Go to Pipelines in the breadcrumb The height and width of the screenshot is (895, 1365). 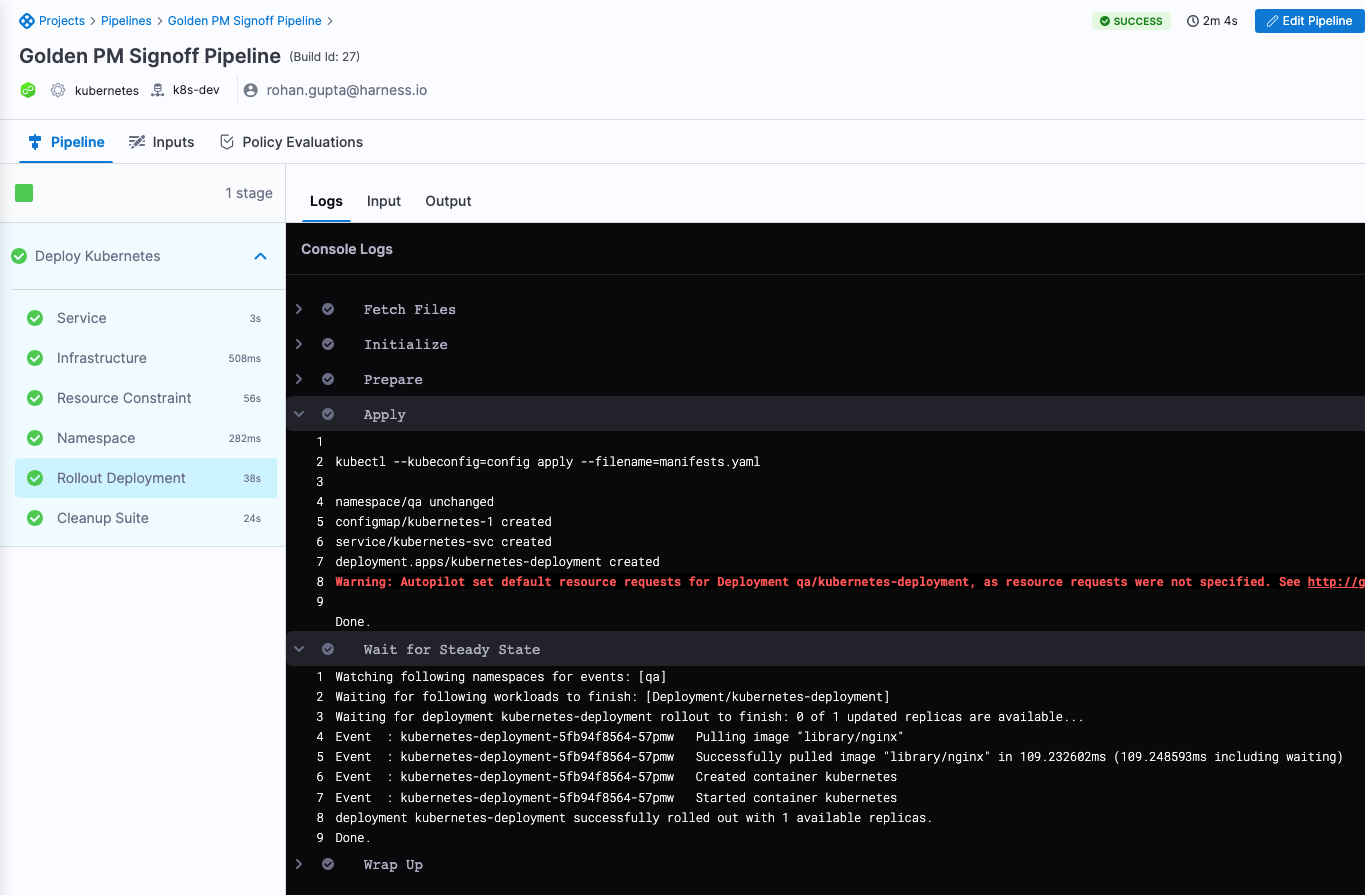click(x=126, y=21)
